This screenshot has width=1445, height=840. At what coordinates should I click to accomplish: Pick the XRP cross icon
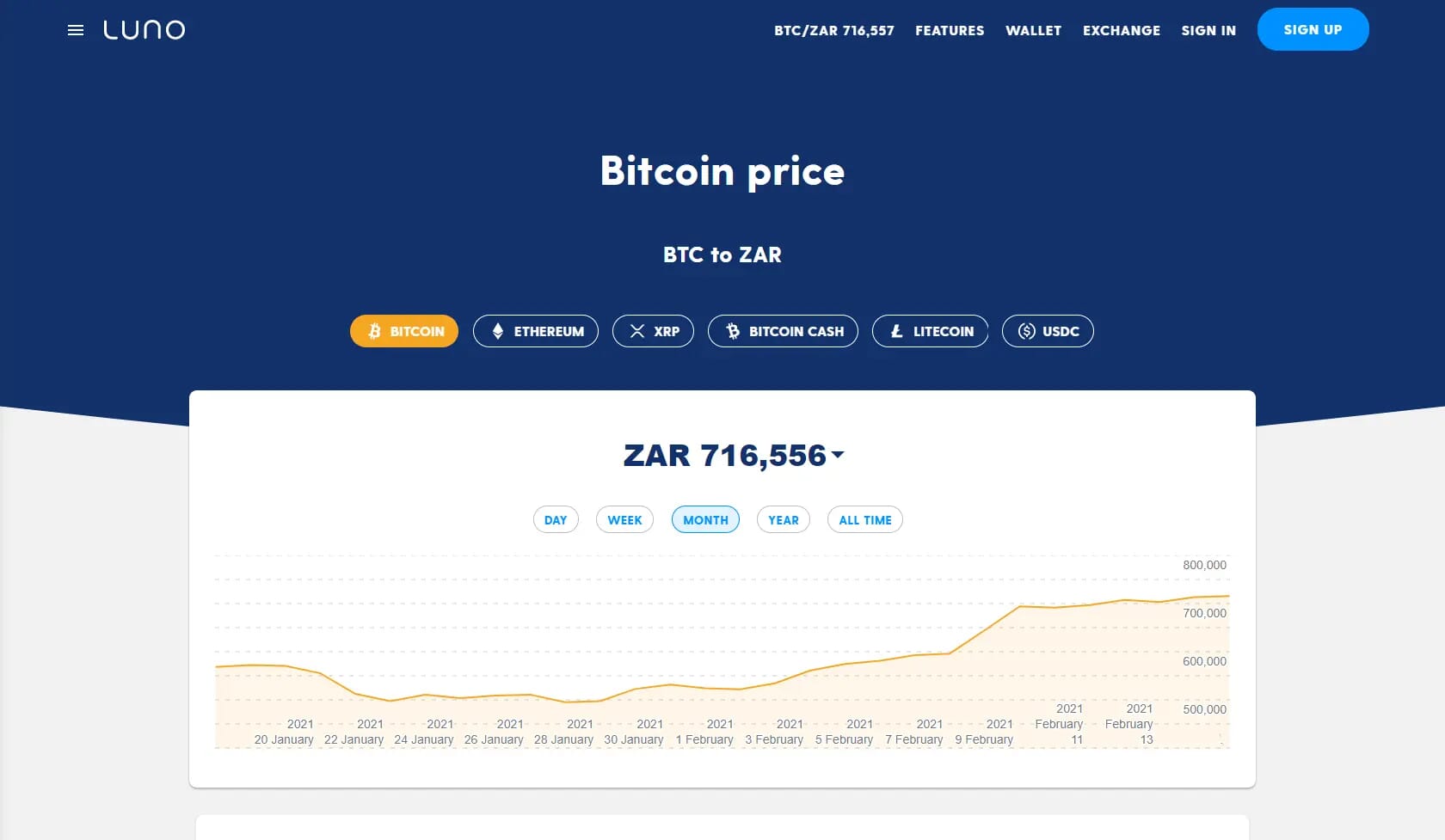tap(637, 331)
